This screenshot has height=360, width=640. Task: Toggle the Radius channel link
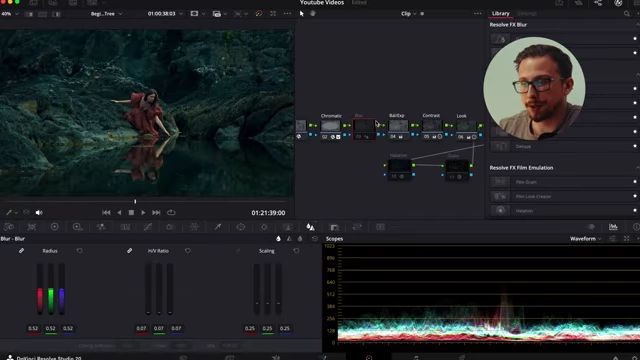(21, 251)
